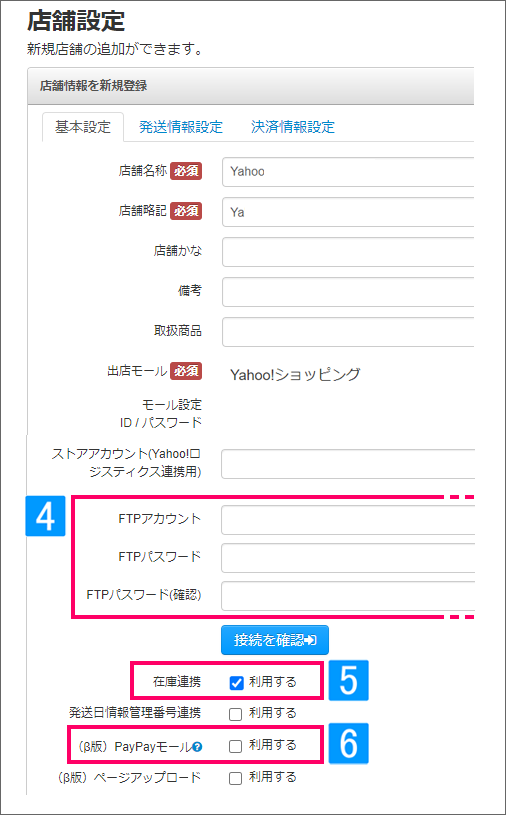Click the PayPayモール help question icon
506x815 pixels.
(x=197, y=747)
